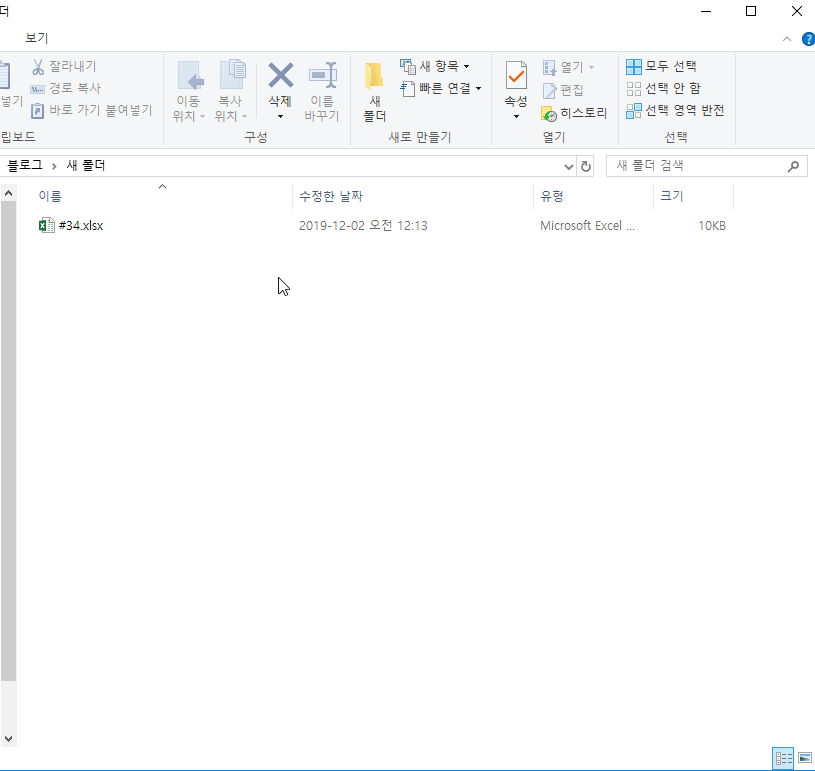Maximize the Explorer window
This screenshot has height=771, width=815.
[x=751, y=11]
